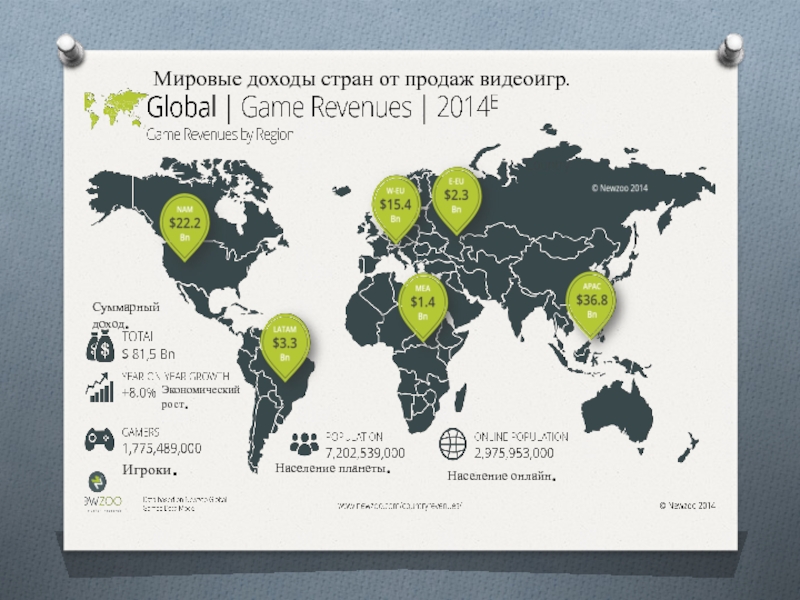800x600 pixels.
Task: Click the left top push pin
Action: coord(69,49)
